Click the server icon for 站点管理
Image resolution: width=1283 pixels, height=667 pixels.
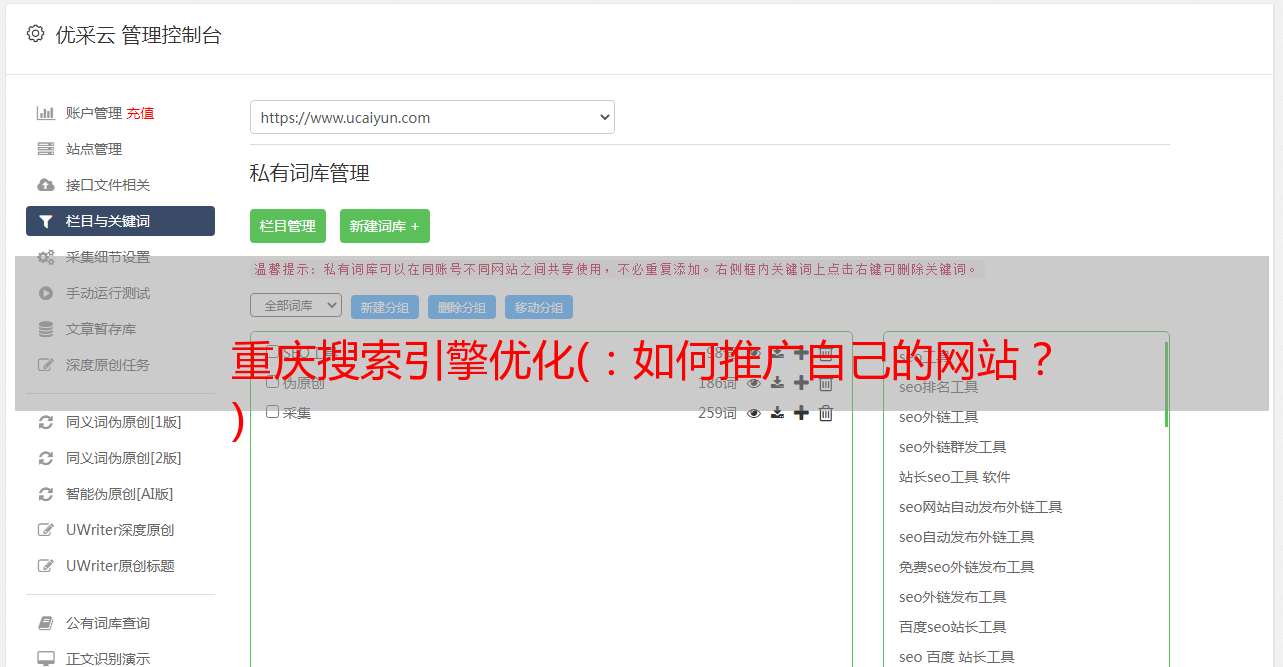pyautogui.click(x=46, y=149)
